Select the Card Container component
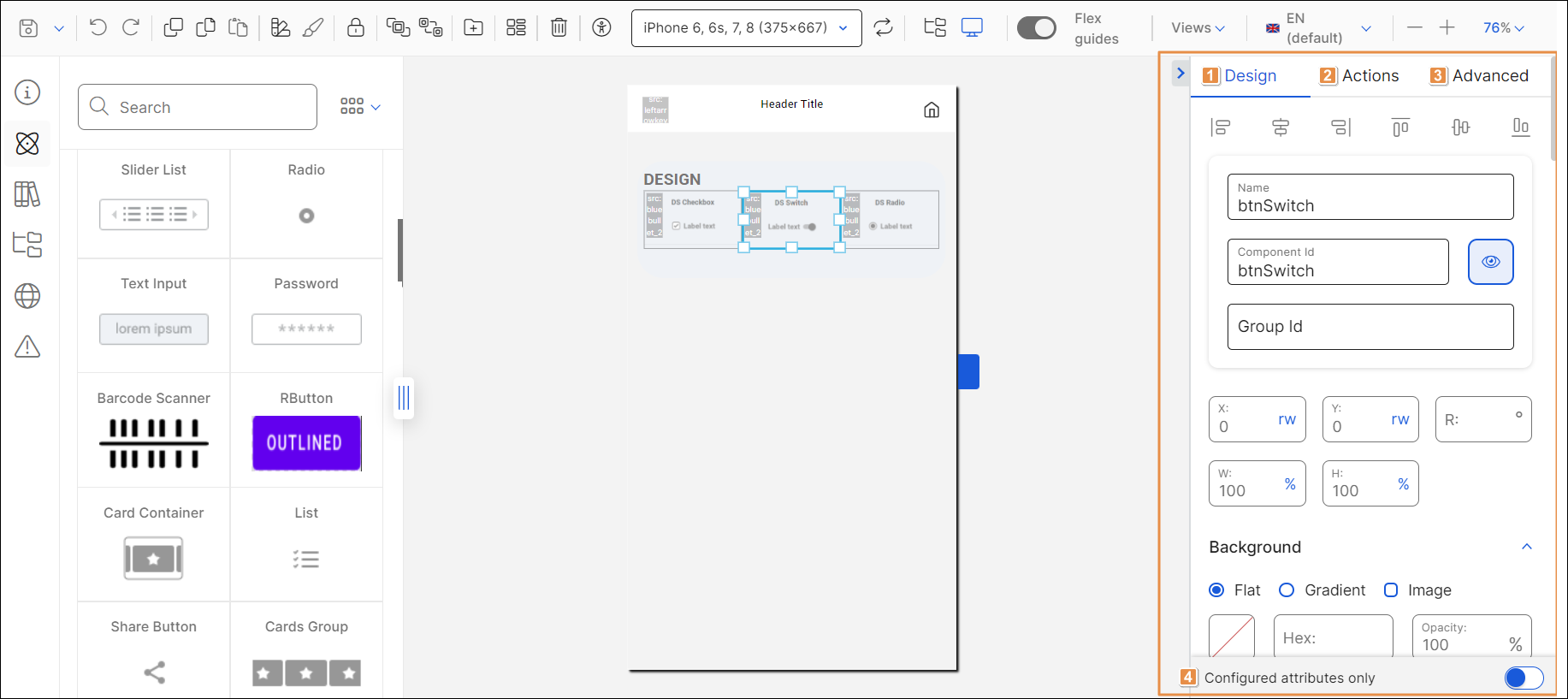The image size is (1568, 699). (x=154, y=545)
